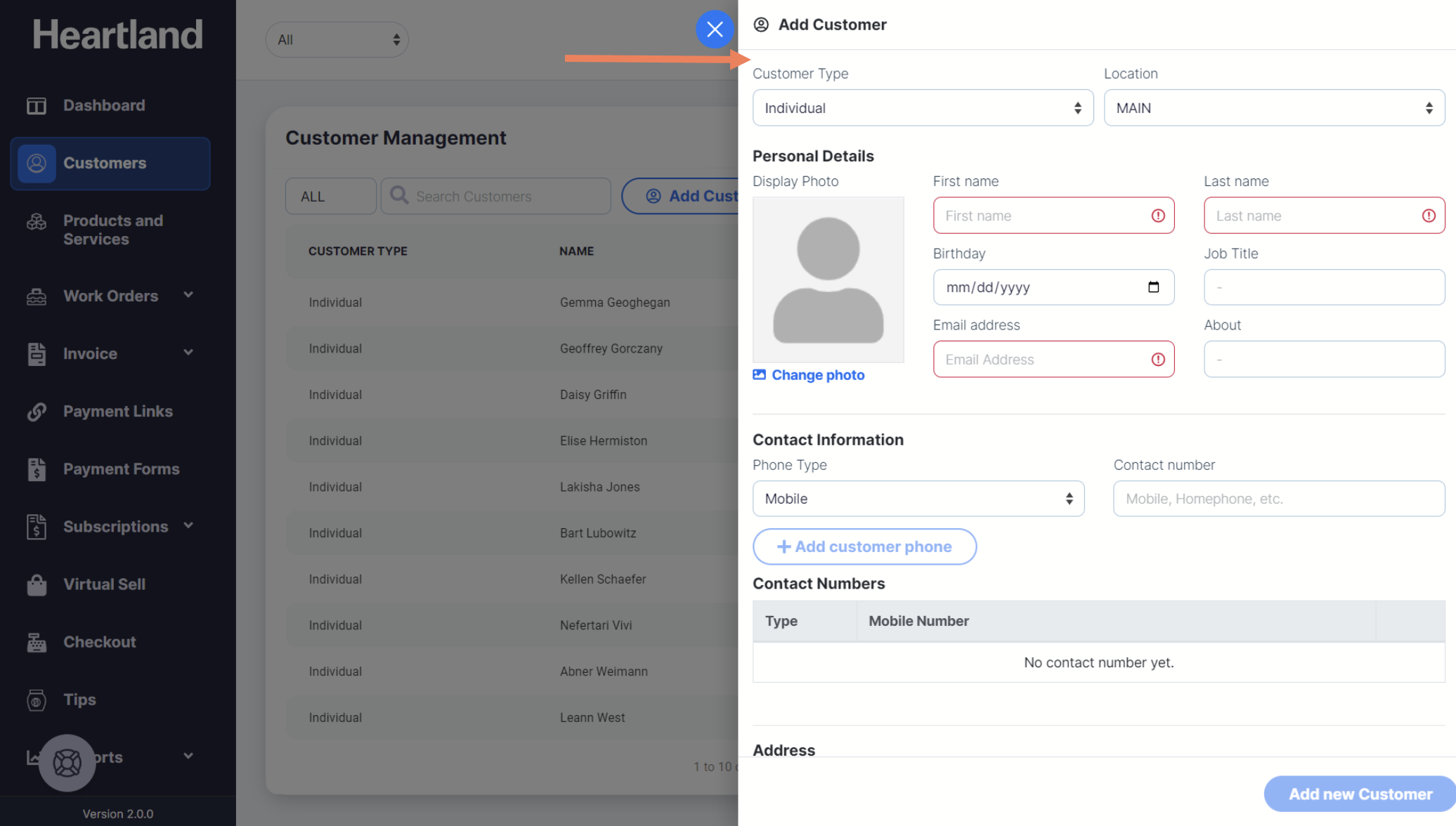Click the Tips icon in sidebar
Screen dimensions: 1456x826
pos(37,700)
